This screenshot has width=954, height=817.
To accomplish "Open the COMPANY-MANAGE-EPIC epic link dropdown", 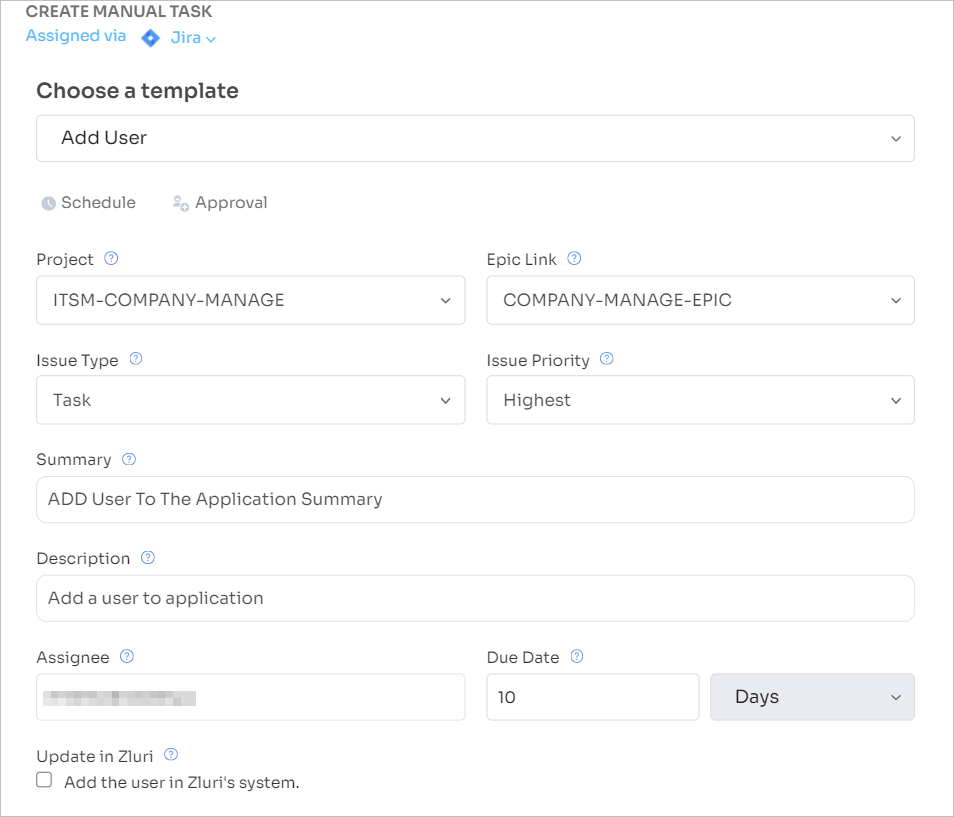I will click(700, 300).
